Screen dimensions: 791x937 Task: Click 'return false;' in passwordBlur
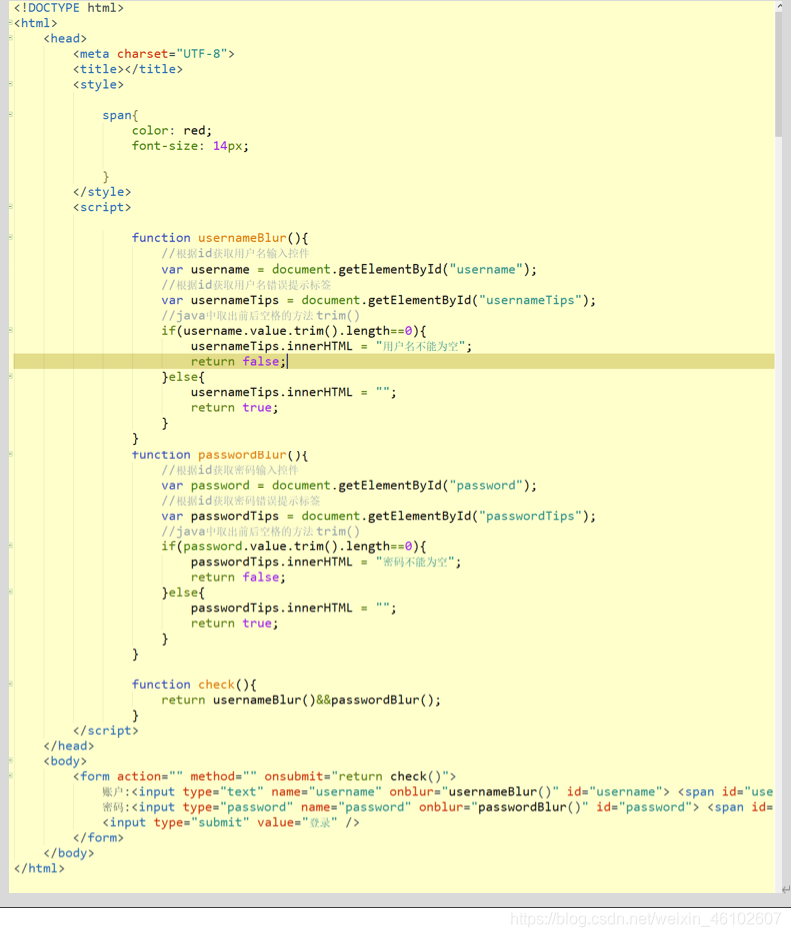click(238, 577)
